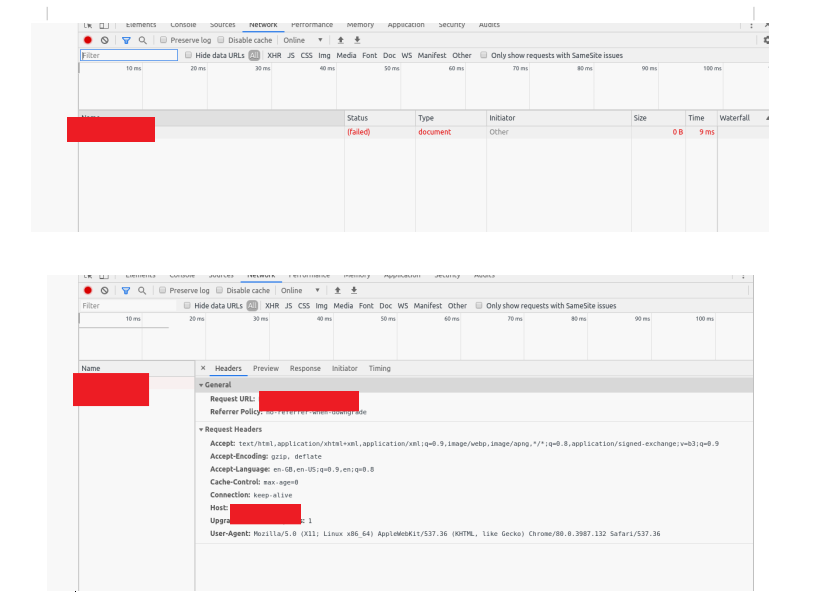The height and width of the screenshot is (592, 820).
Task: Filter by Media in lower DevTools
Action: [x=343, y=305]
